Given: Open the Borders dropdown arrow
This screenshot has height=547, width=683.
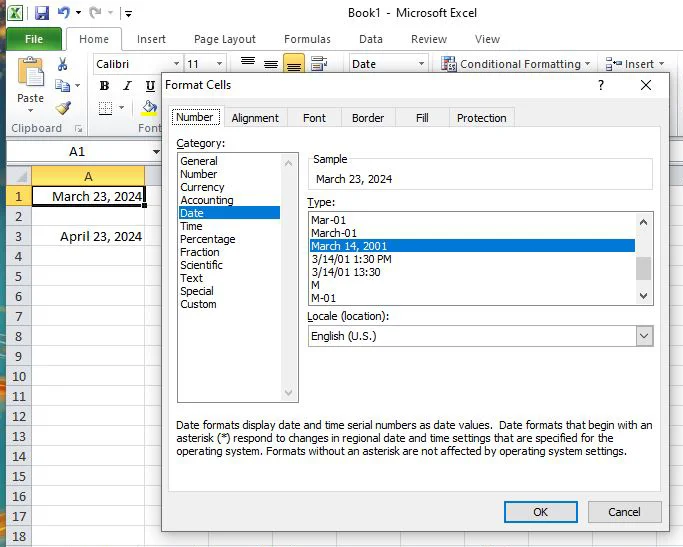Looking at the screenshot, I should click(122, 108).
